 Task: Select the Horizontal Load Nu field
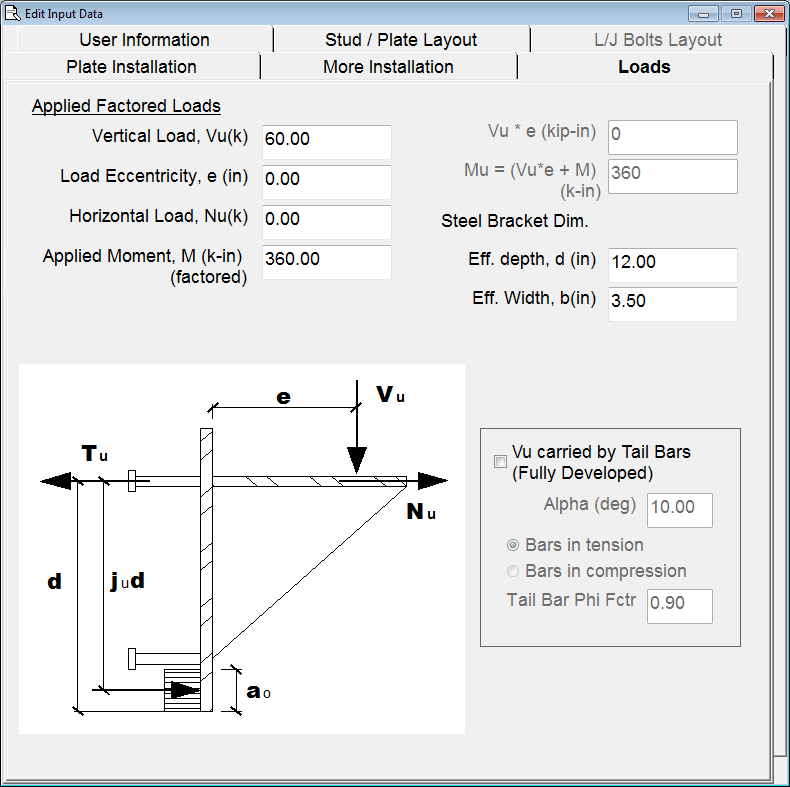[x=326, y=221]
